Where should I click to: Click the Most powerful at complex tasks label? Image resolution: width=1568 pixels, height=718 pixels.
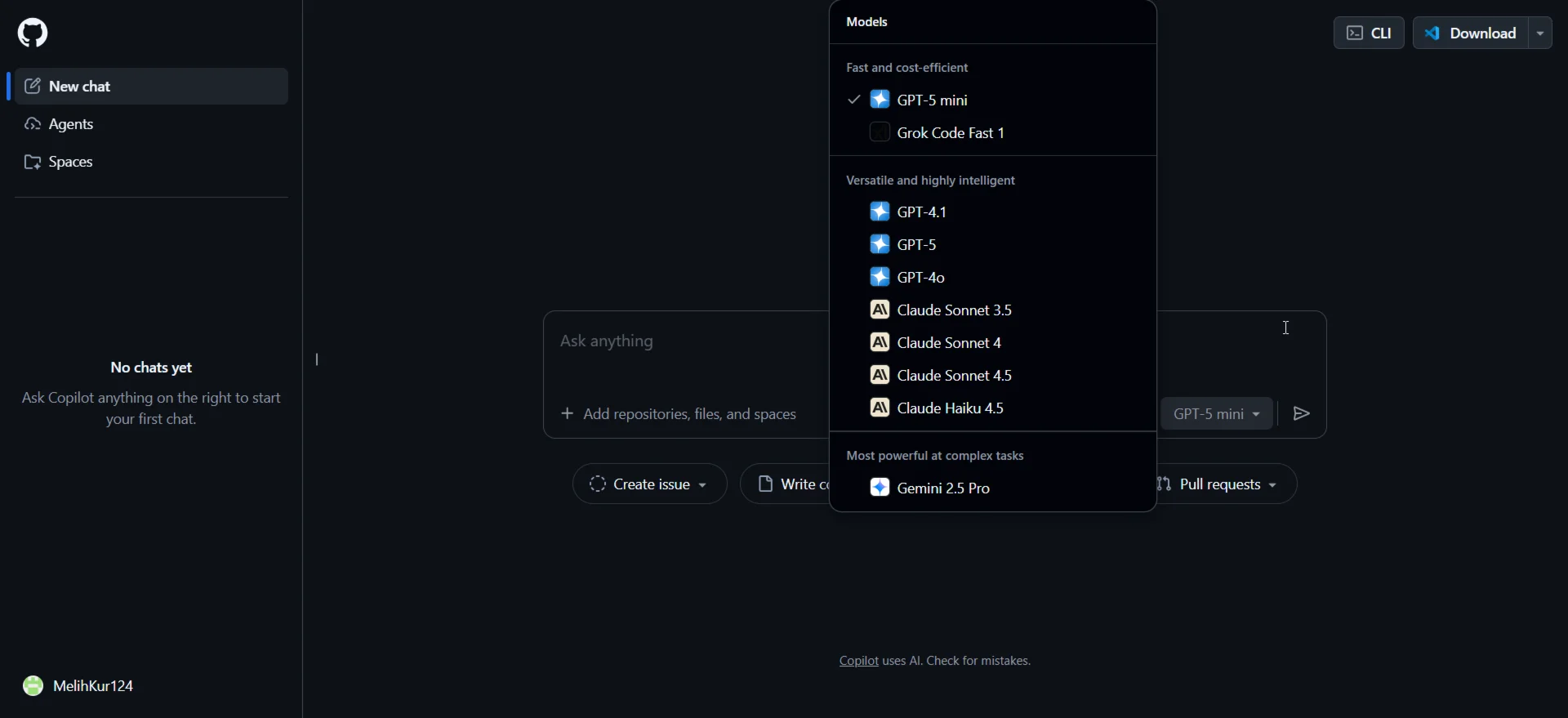pyautogui.click(x=935, y=456)
